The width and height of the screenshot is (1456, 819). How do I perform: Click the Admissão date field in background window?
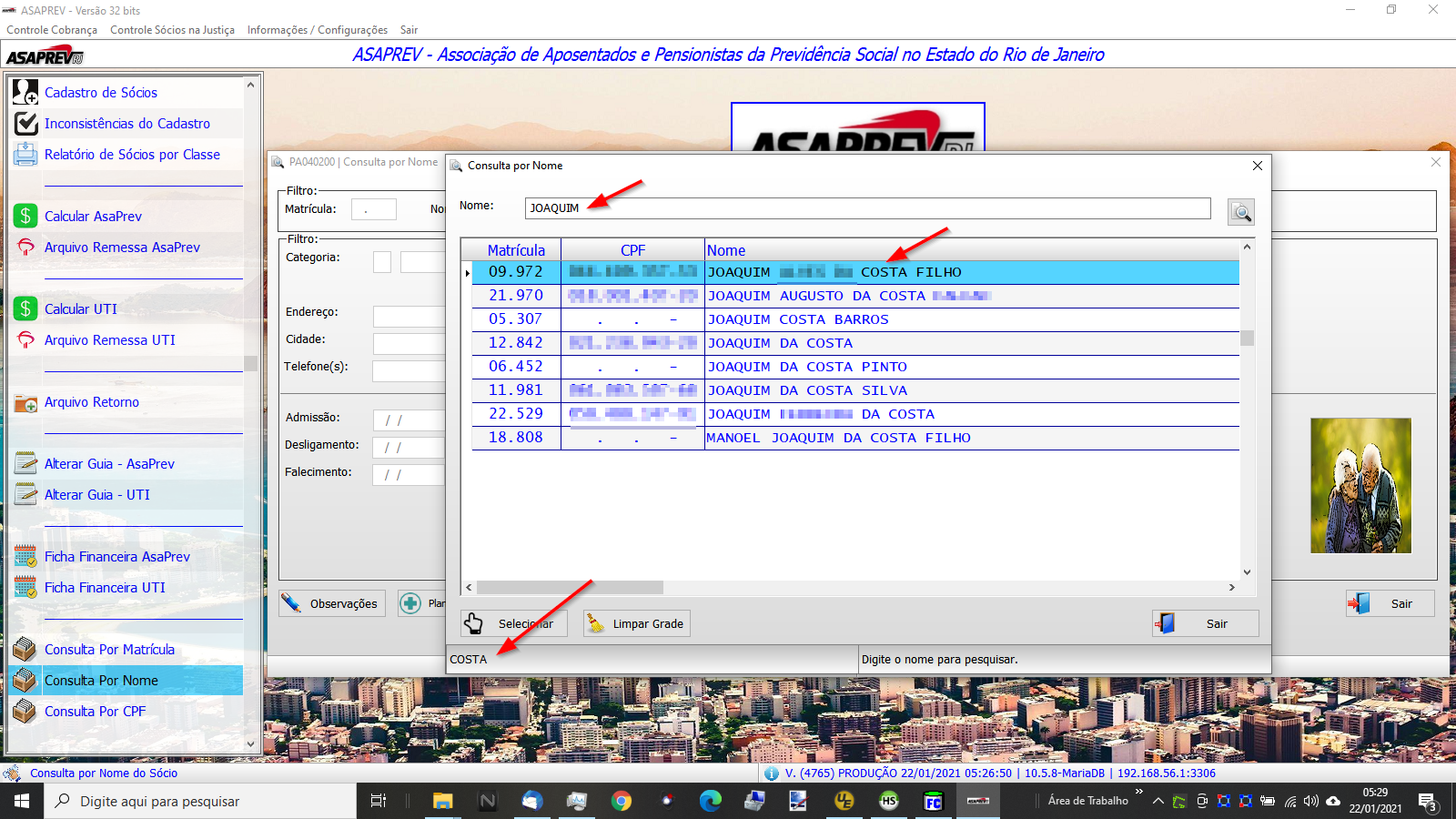tap(409, 420)
